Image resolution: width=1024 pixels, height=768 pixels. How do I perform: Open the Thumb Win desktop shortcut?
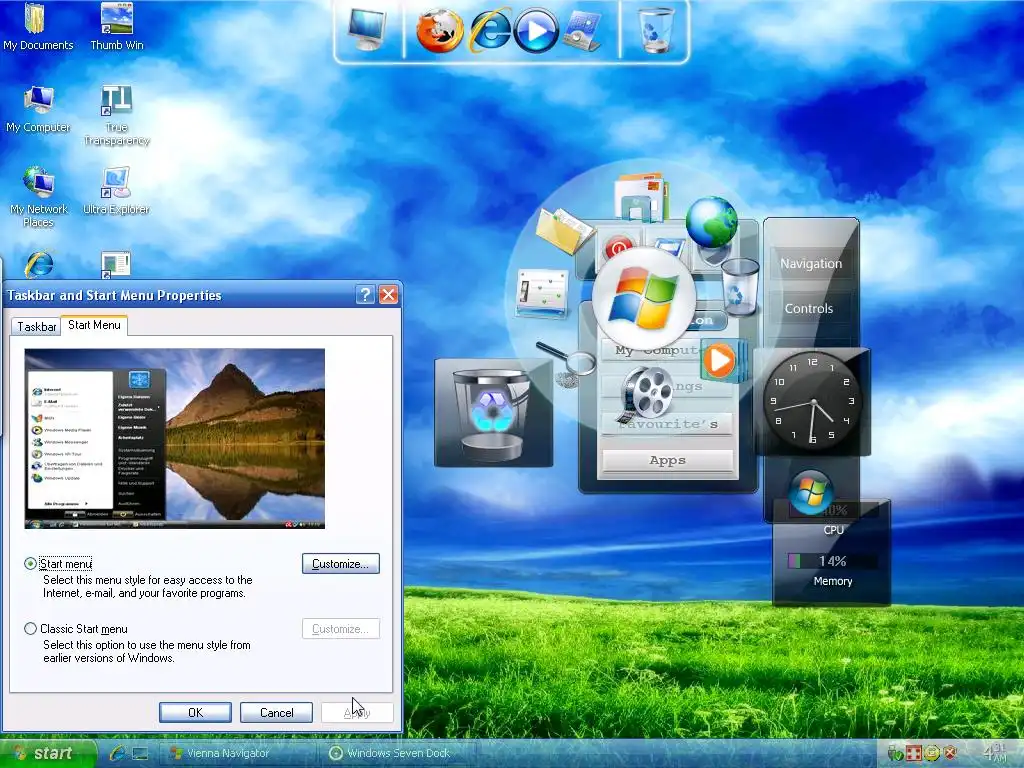coord(117,26)
